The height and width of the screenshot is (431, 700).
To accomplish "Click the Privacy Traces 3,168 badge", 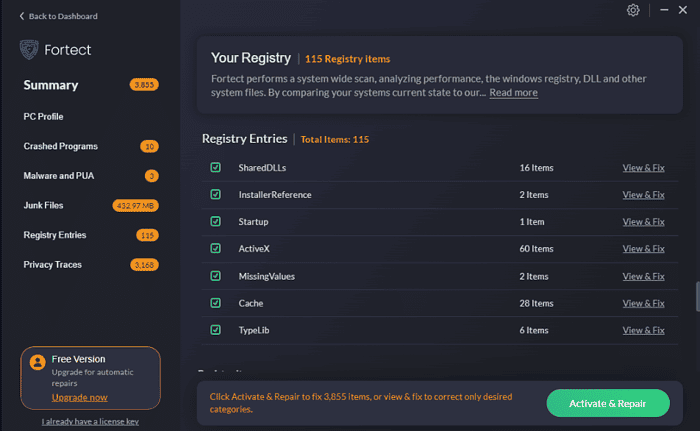I will tap(145, 265).
